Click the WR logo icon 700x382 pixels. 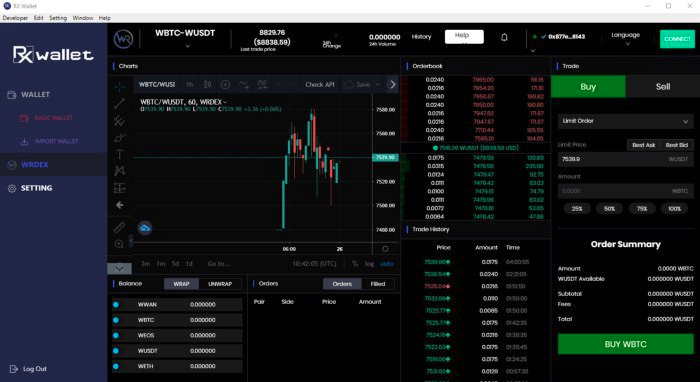[123, 39]
